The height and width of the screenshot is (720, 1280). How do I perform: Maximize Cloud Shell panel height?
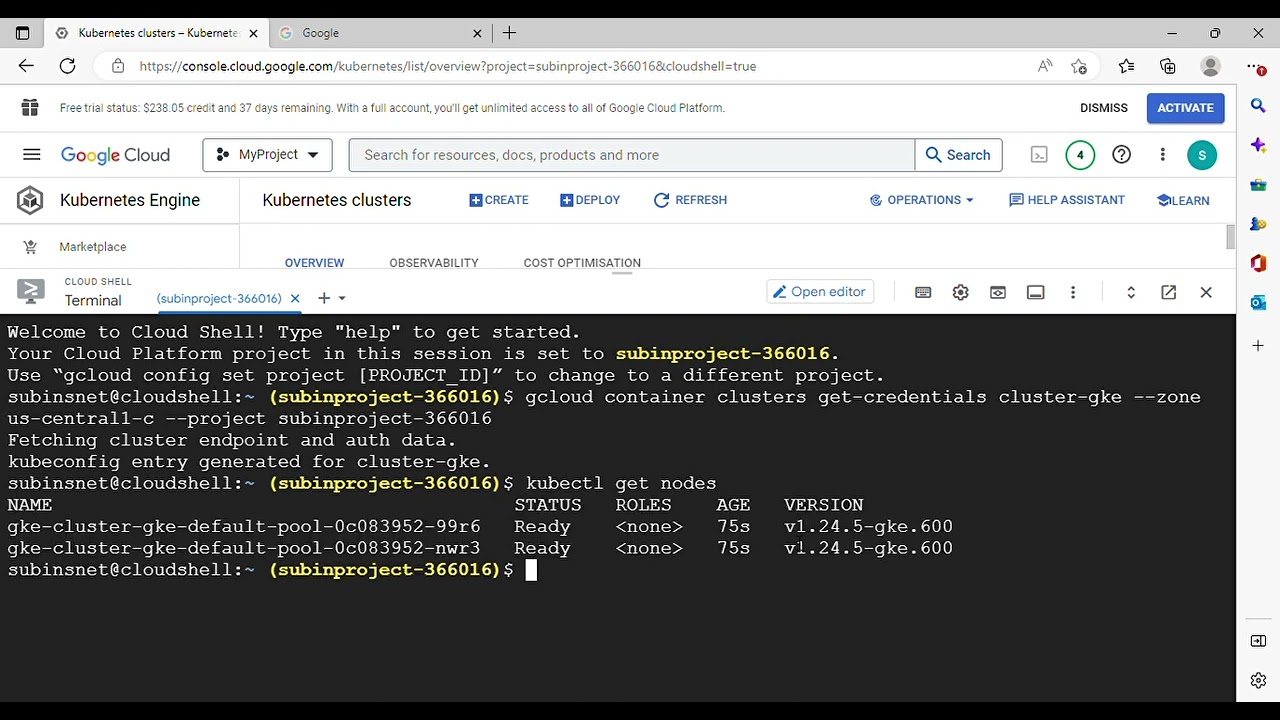(1131, 292)
